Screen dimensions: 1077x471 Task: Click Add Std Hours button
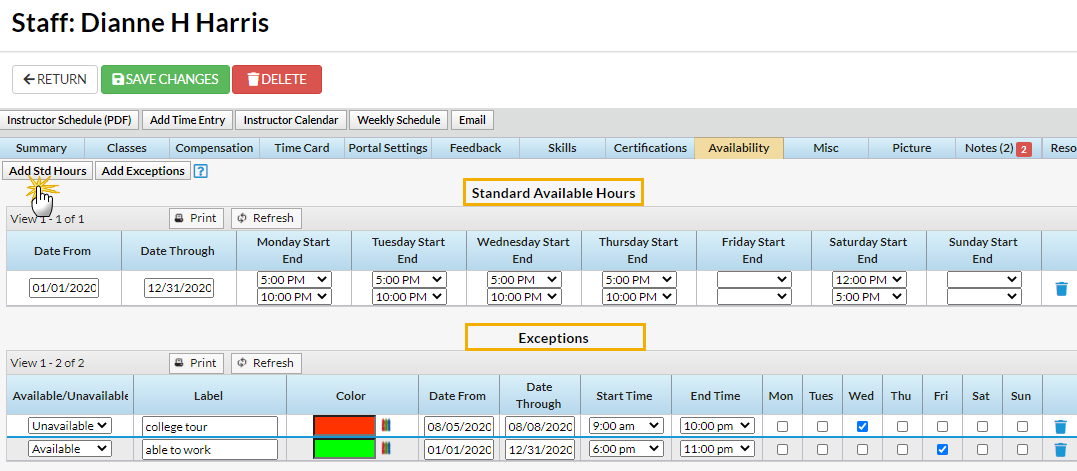[x=47, y=171]
